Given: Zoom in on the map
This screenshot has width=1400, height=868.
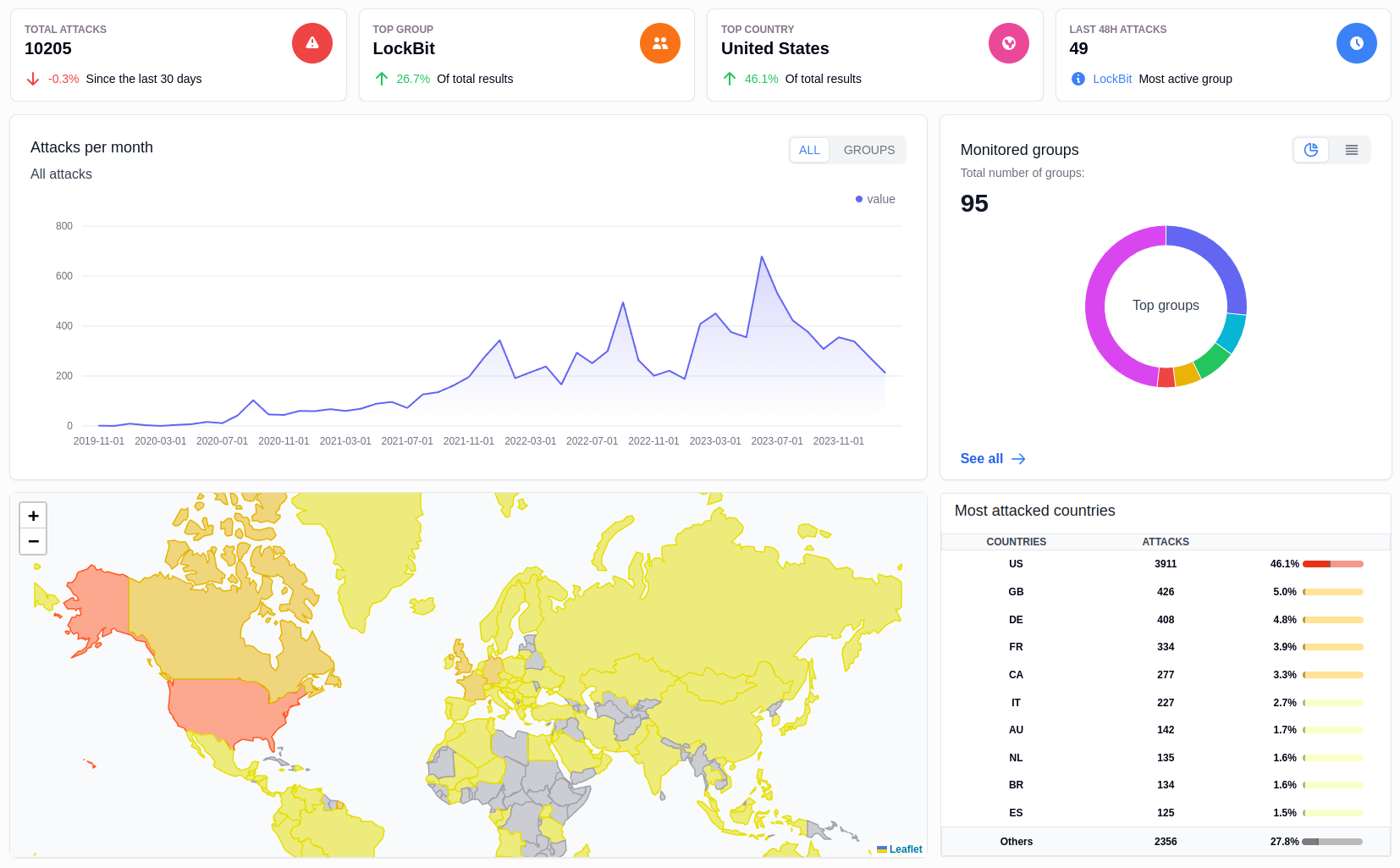Looking at the screenshot, I should (x=33, y=516).
